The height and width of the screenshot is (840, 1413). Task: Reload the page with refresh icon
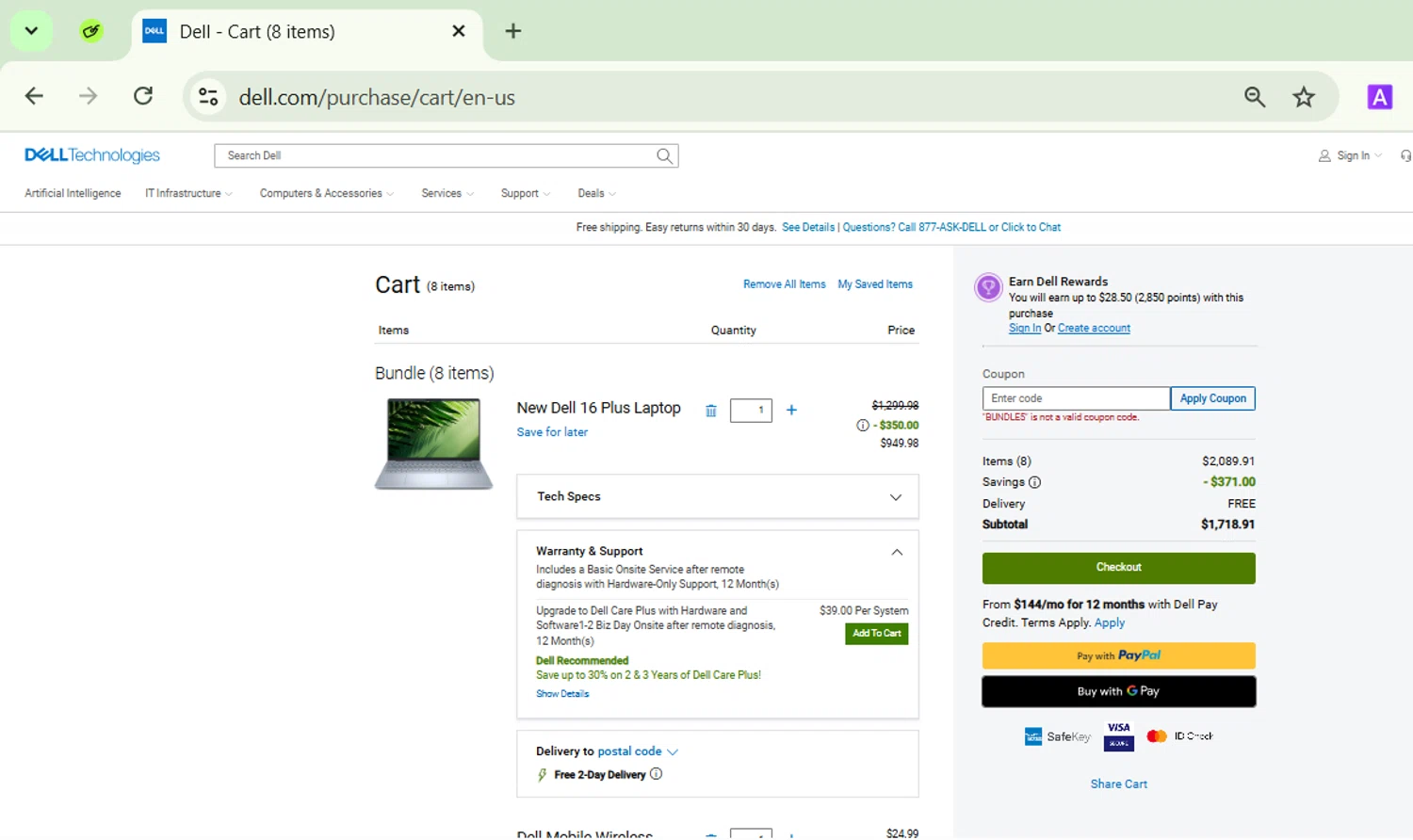(x=143, y=96)
